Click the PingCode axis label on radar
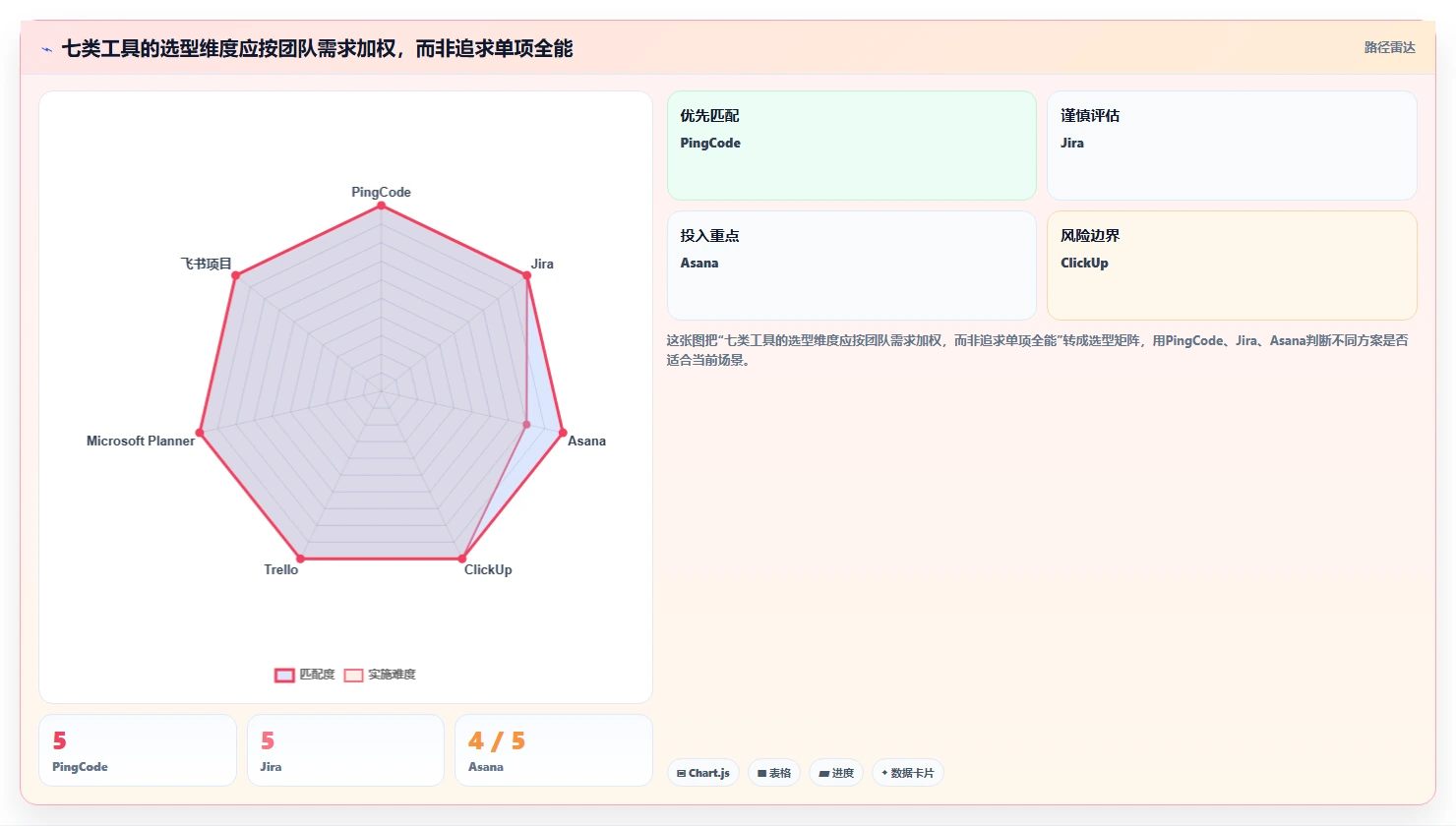Viewport: 1456px width, 826px height. tap(381, 192)
